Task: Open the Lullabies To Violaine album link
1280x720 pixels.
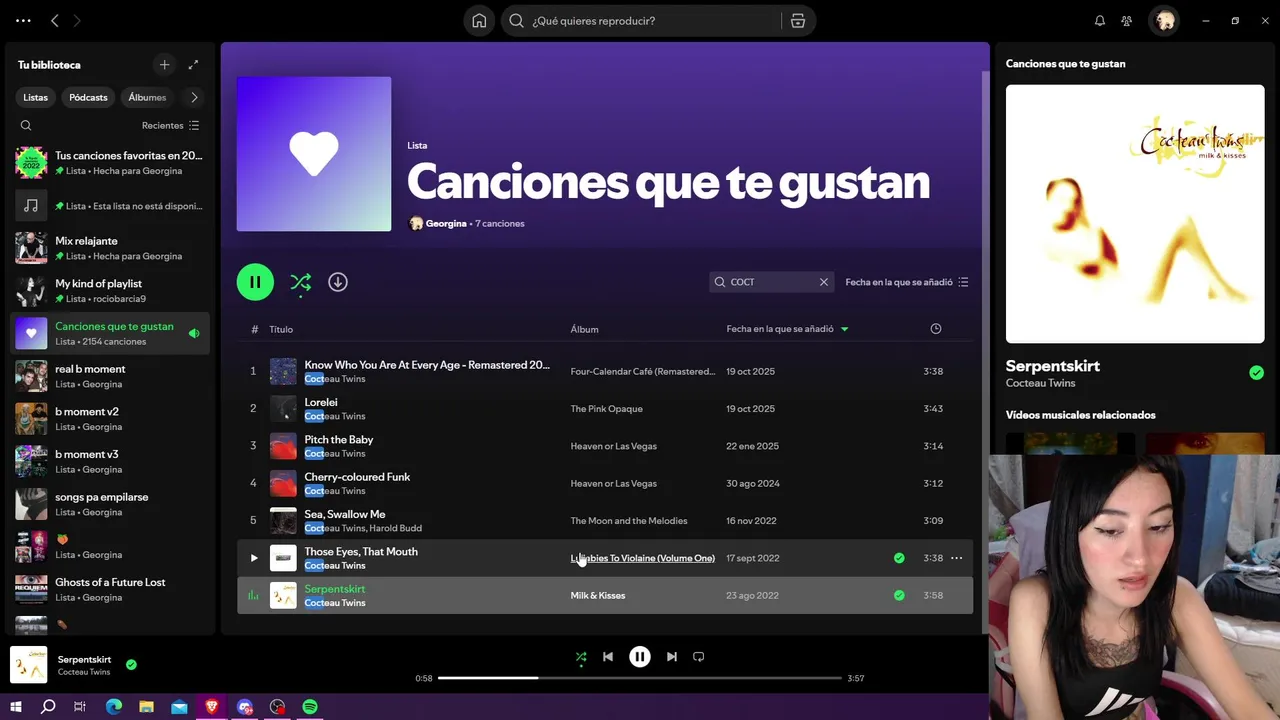Action: coord(643,558)
